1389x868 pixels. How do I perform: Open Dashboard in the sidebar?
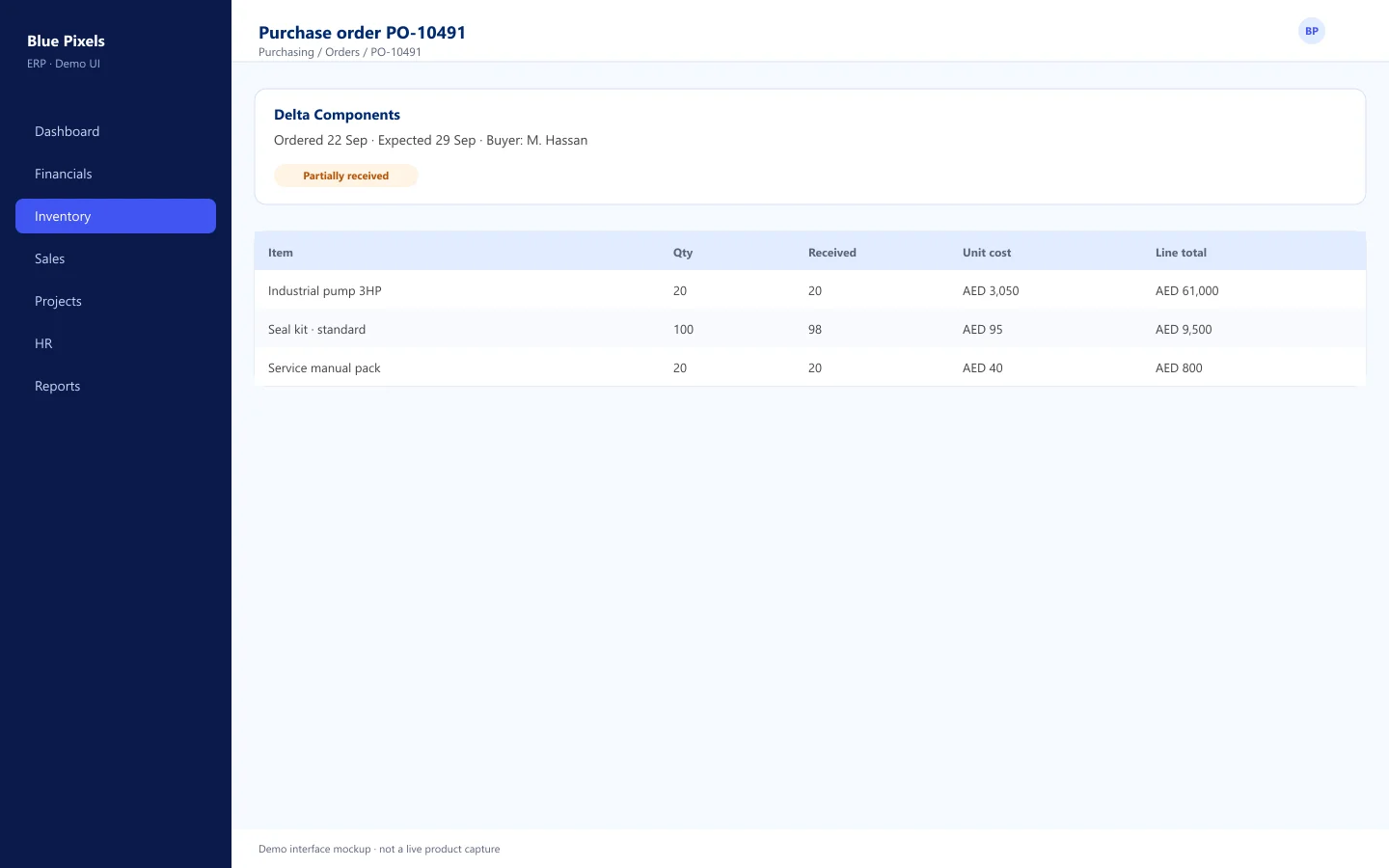116,131
